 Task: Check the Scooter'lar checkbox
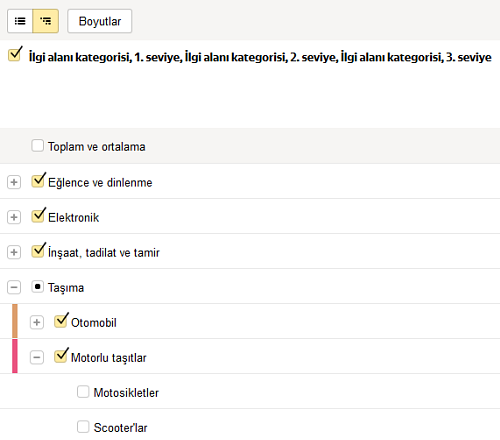tap(83, 426)
